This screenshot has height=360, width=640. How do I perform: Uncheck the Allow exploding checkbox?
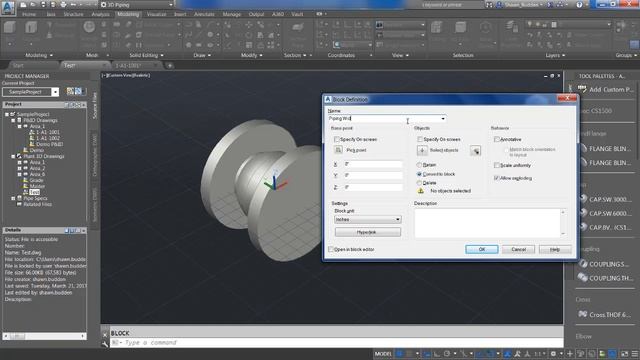pyautogui.click(x=497, y=178)
